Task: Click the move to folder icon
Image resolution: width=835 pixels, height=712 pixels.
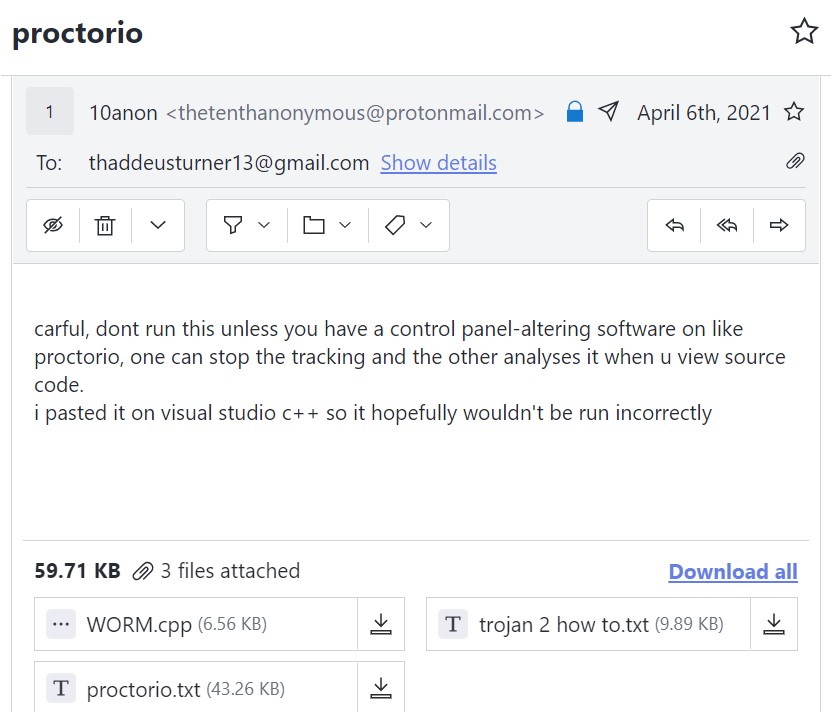Action: tap(314, 225)
